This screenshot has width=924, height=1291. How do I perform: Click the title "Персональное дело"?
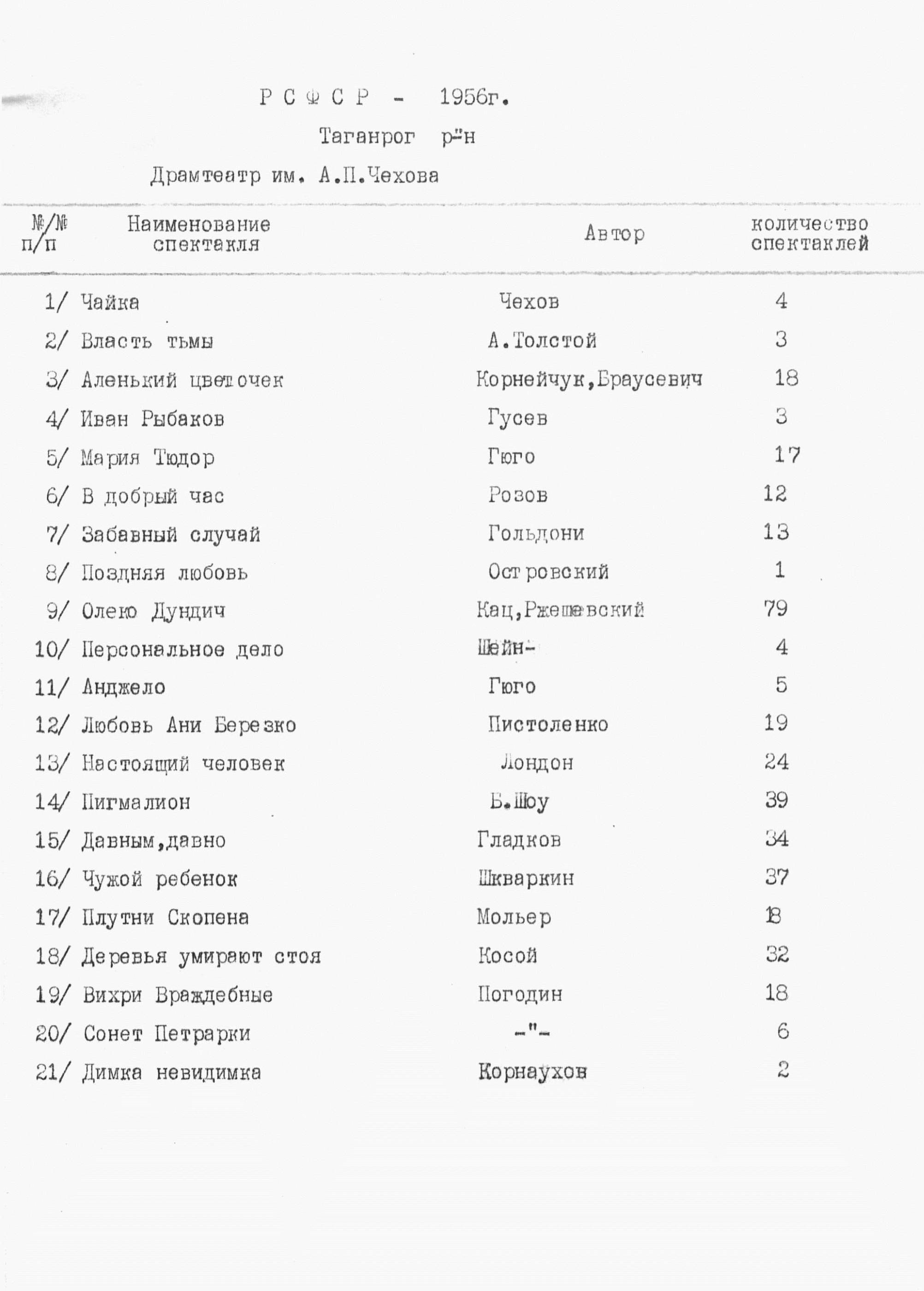(x=182, y=649)
